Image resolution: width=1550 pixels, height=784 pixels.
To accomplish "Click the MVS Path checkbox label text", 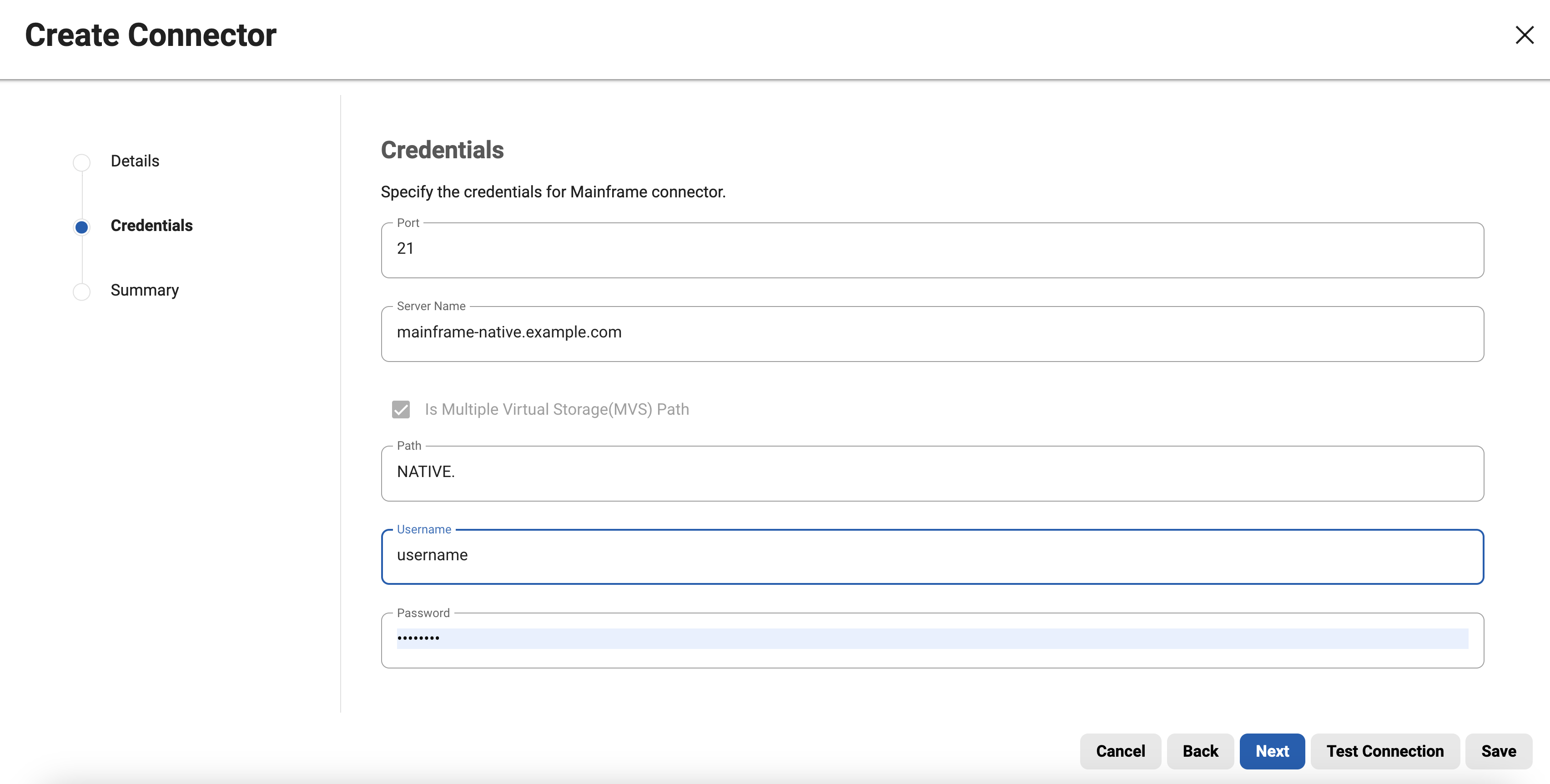I will tap(557, 409).
